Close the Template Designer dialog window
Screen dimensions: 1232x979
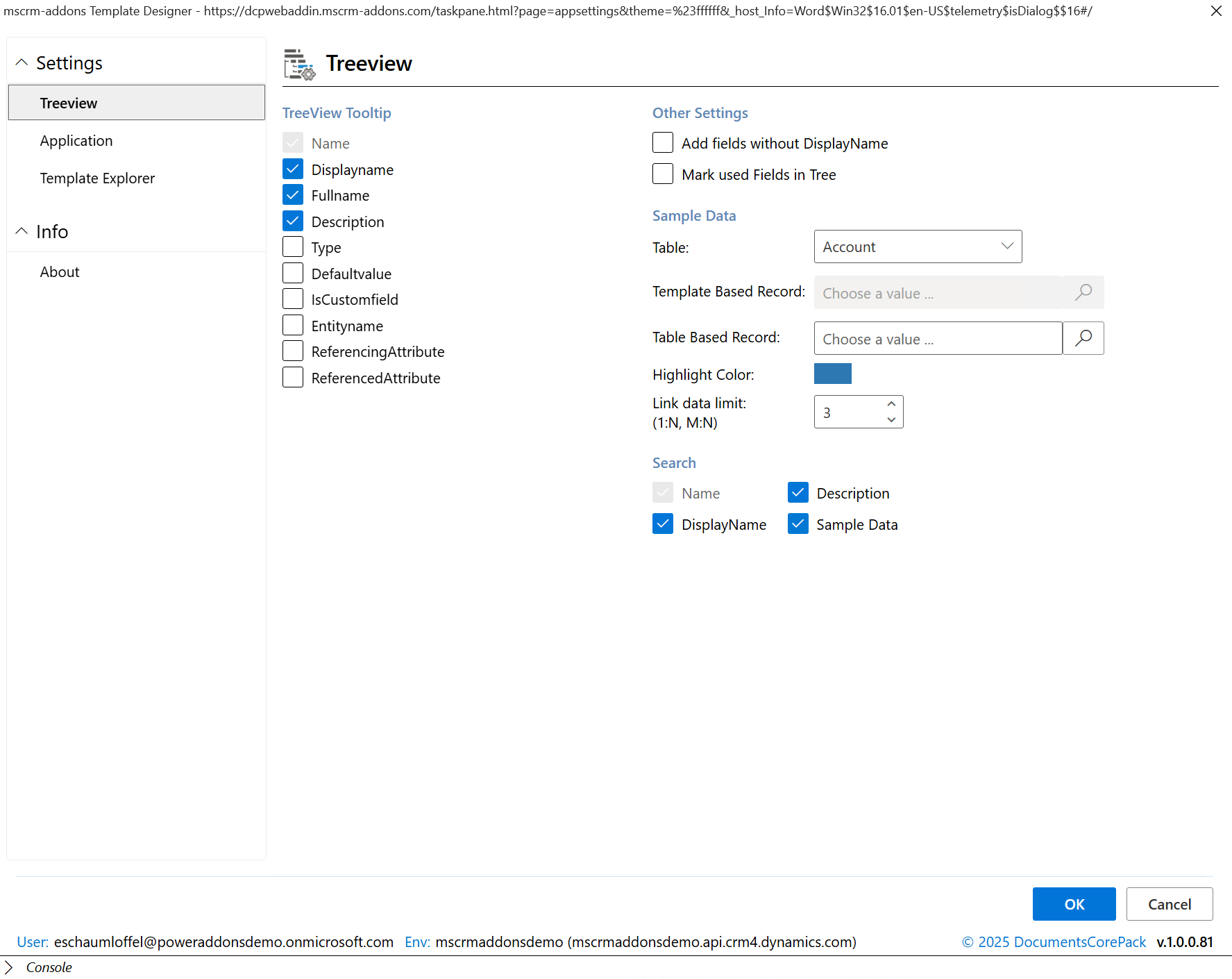click(x=1216, y=11)
